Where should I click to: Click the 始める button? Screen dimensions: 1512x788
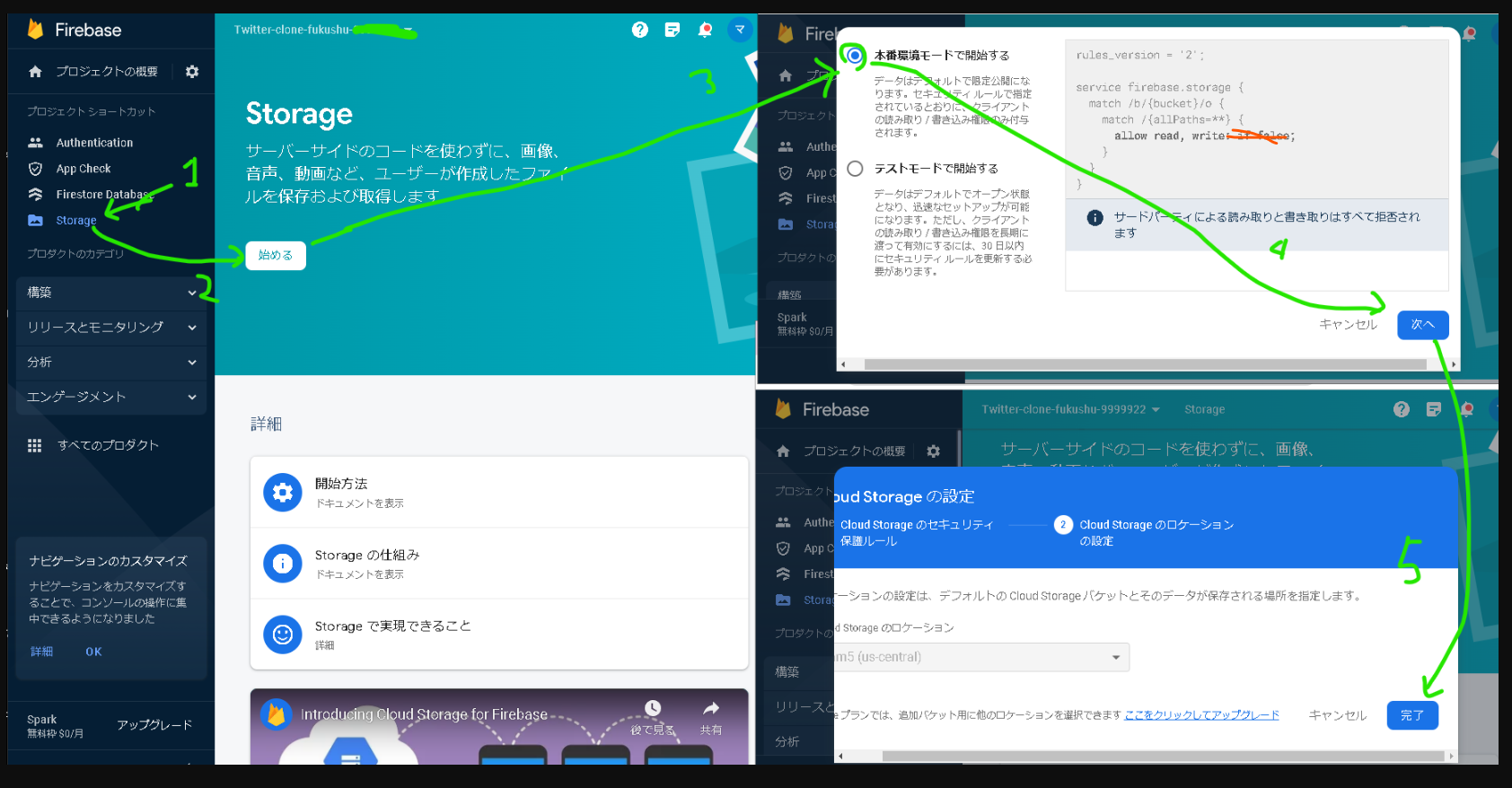(276, 256)
